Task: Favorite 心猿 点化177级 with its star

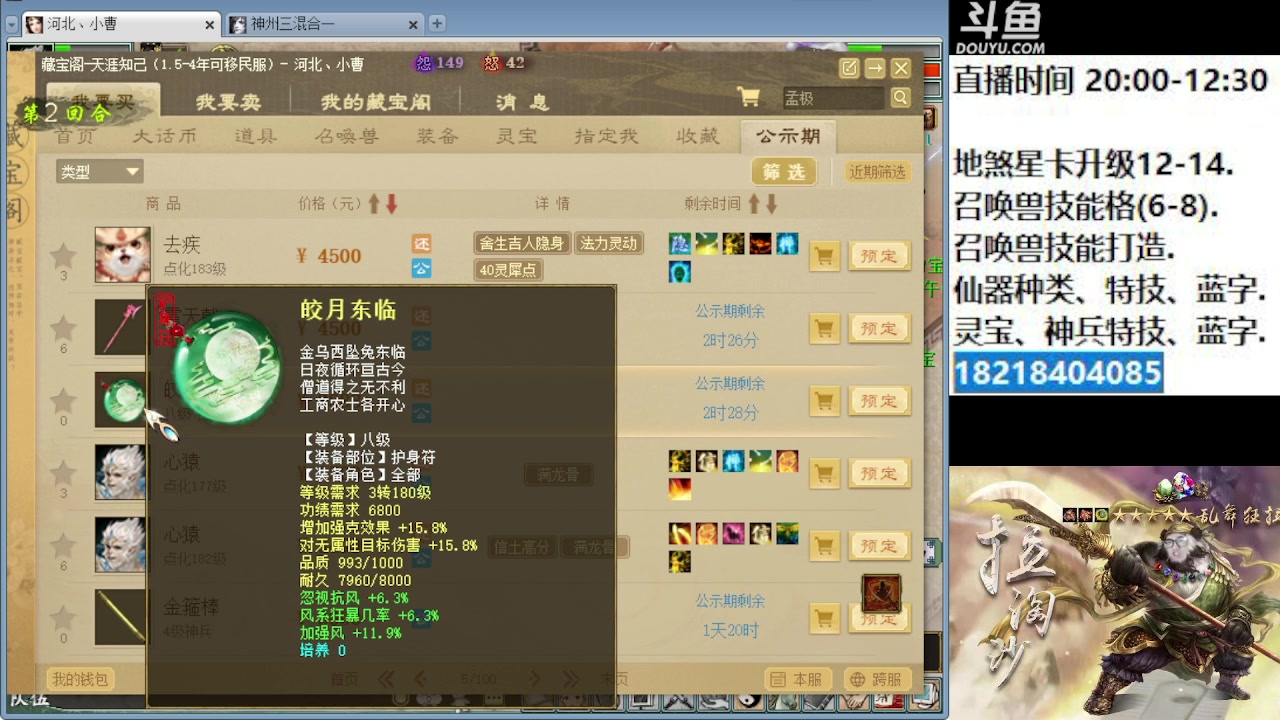Action: pyautogui.click(x=63, y=473)
